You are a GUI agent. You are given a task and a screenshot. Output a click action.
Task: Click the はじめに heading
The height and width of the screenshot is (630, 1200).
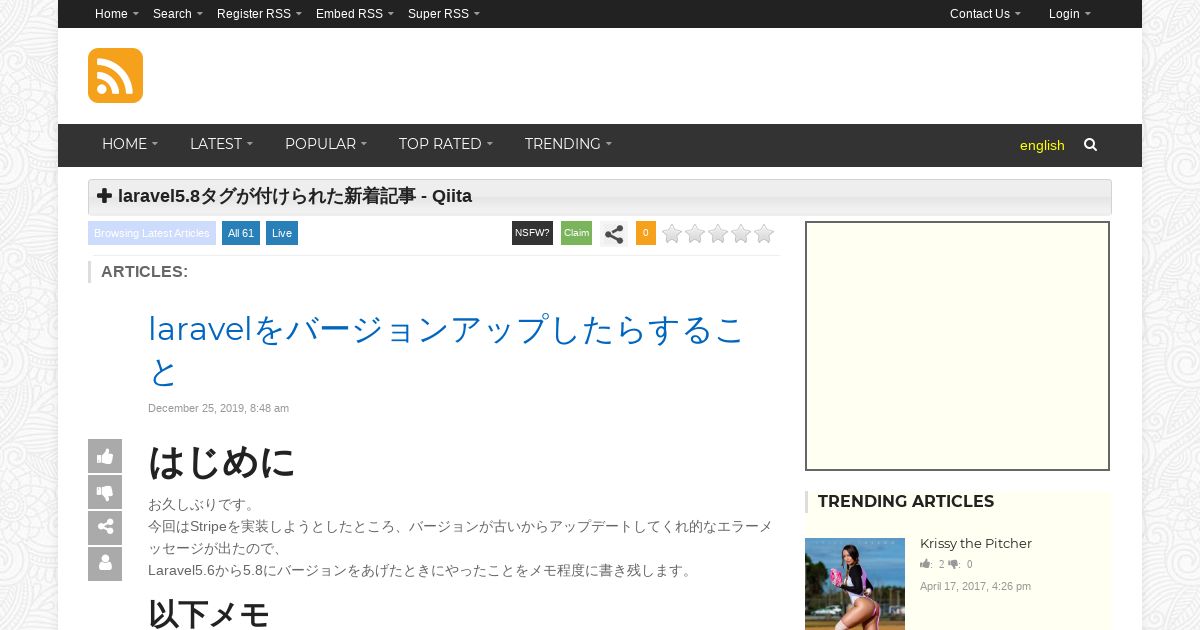tap(222, 462)
